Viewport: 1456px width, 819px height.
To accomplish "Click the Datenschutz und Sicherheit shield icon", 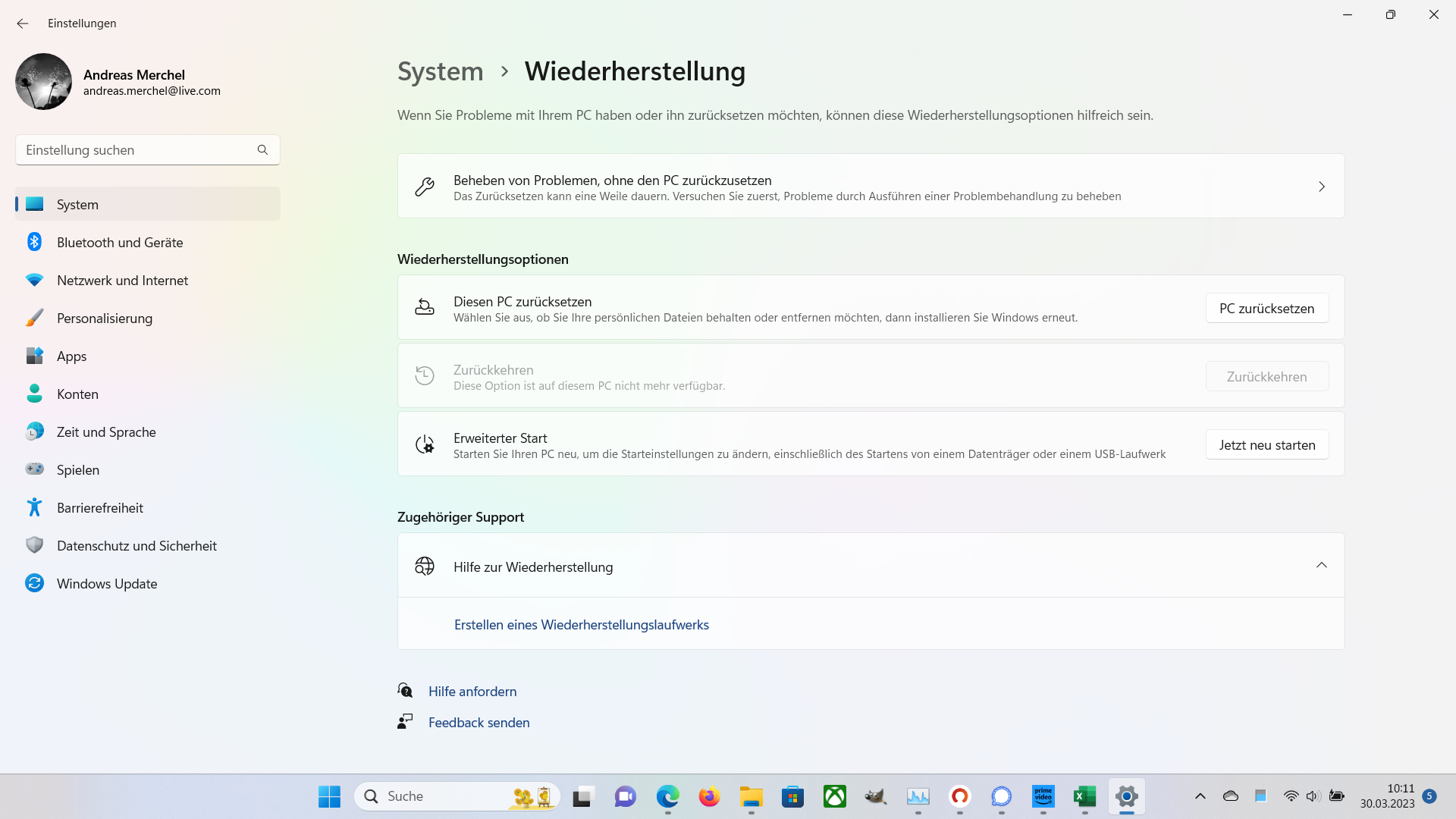I will (x=34, y=546).
